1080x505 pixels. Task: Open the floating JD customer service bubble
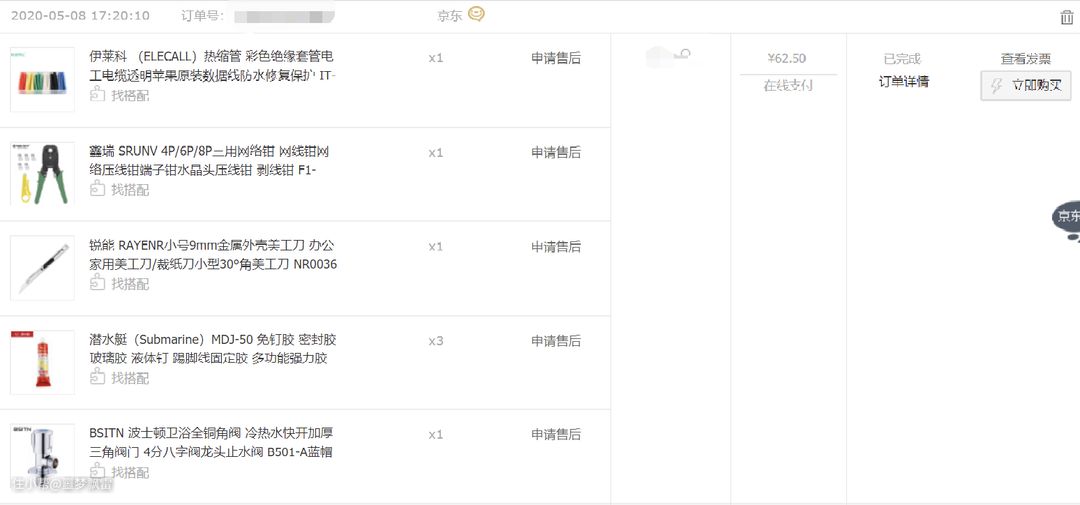point(1067,218)
